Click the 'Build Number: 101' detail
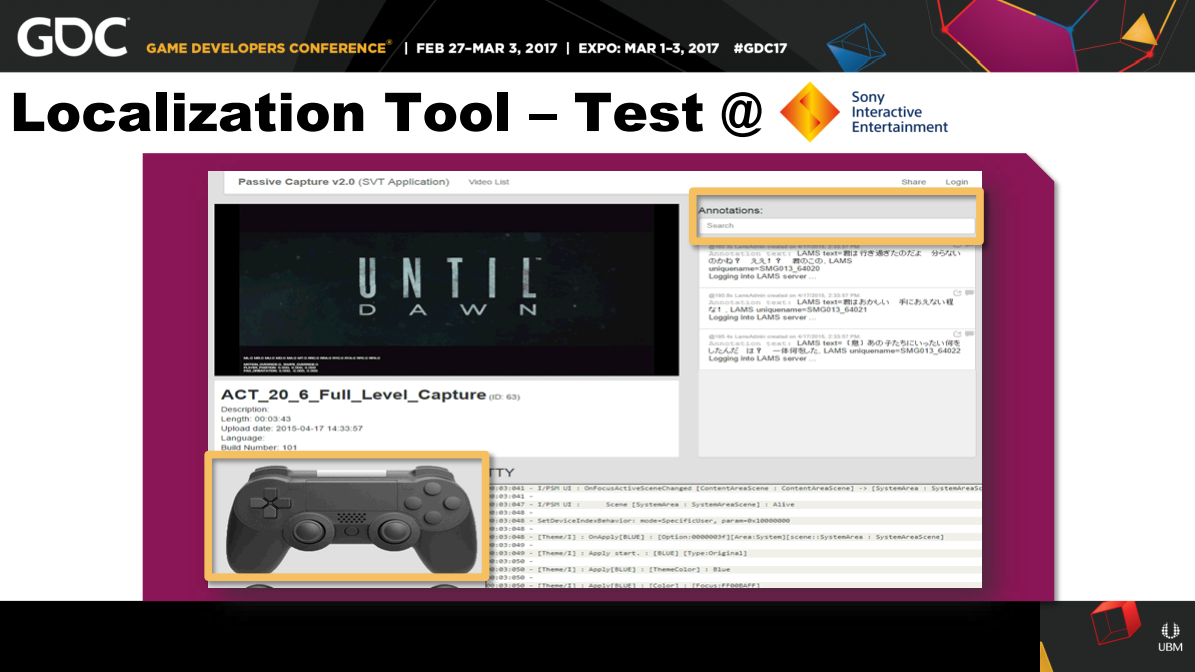The image size is (1195, 672). coord(259,447)
